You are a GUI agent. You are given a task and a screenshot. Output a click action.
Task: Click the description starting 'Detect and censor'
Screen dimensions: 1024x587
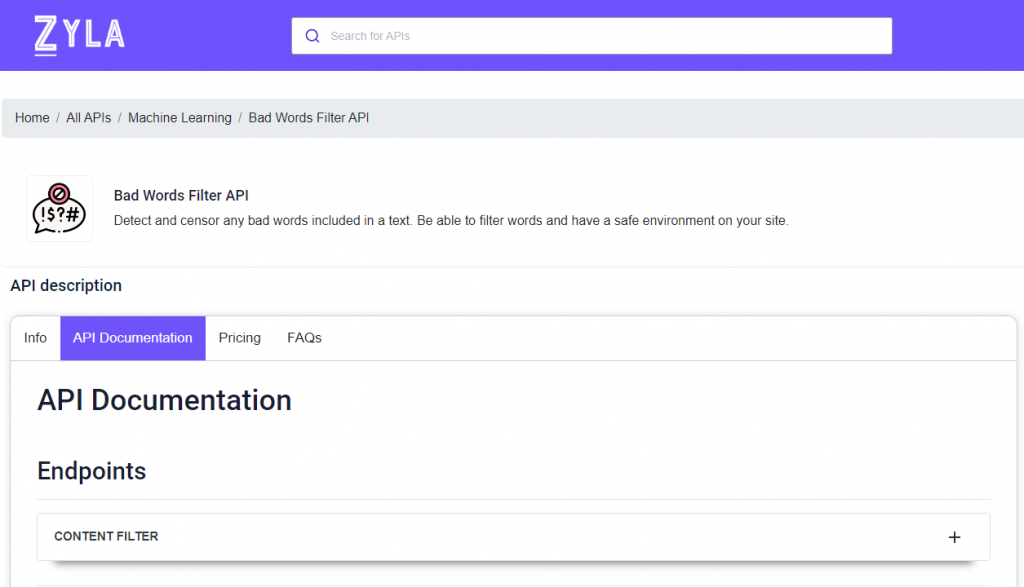(x=451, y=221)
